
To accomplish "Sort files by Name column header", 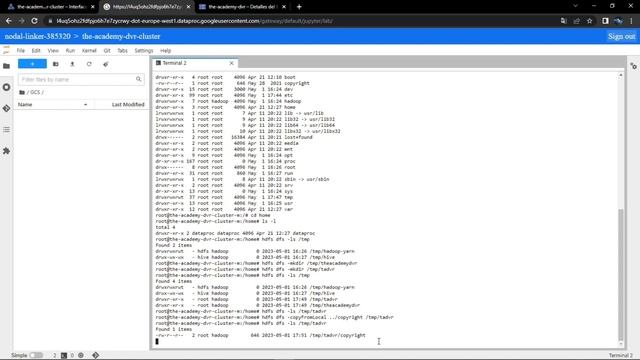I will (52, 104).
